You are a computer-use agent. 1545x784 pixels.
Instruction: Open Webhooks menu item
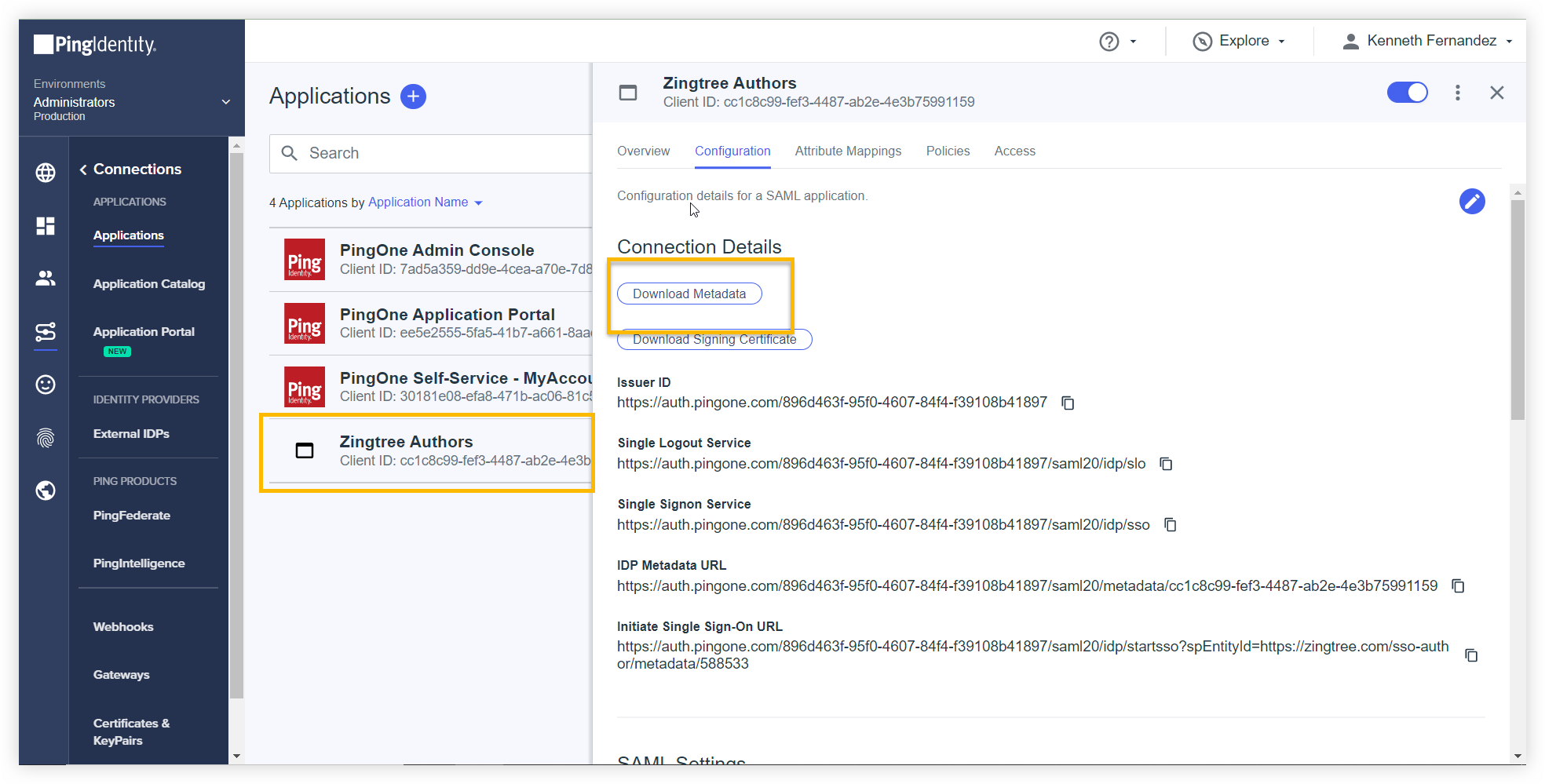[123, 627]
